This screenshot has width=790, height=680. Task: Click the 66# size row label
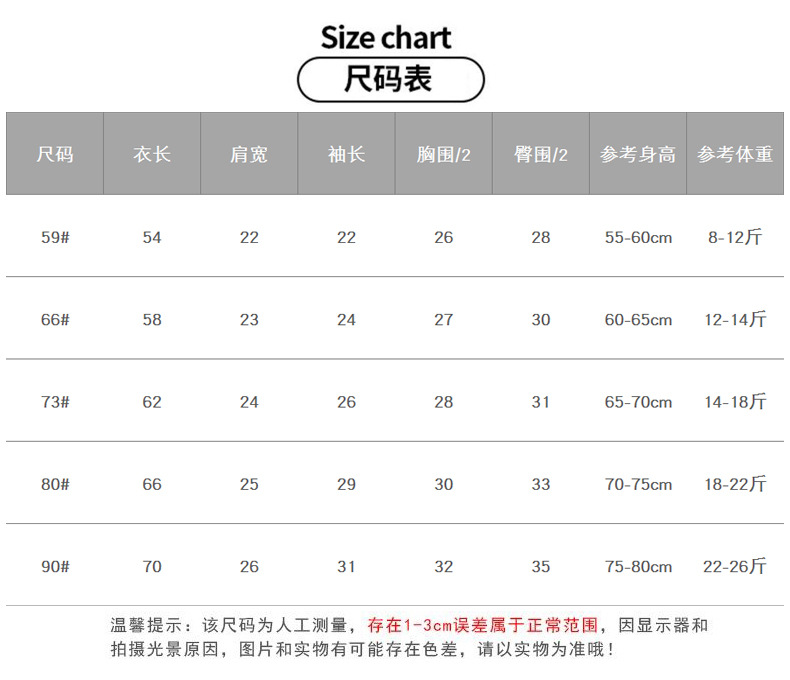(x=55, y=320)
